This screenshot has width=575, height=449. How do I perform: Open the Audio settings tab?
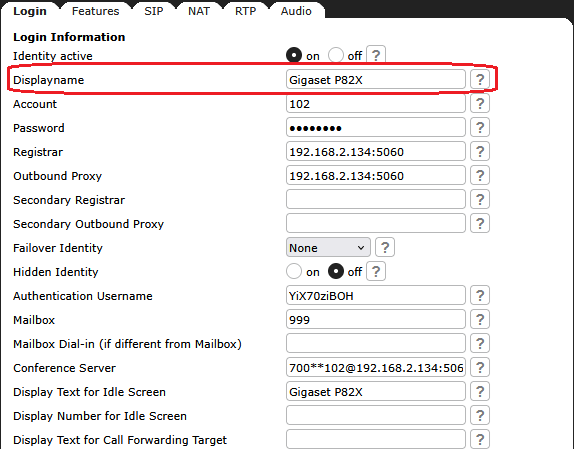click(296, 11)
